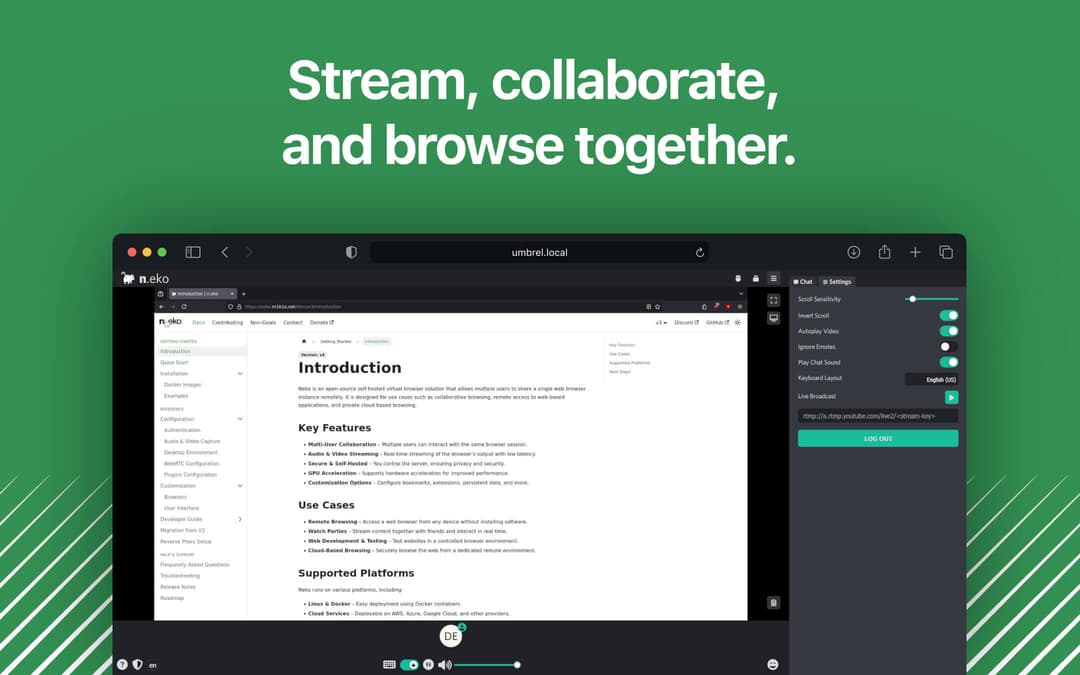Turn off Autoplay Video switch
The image size is (1080, 675).
[948, 331]
